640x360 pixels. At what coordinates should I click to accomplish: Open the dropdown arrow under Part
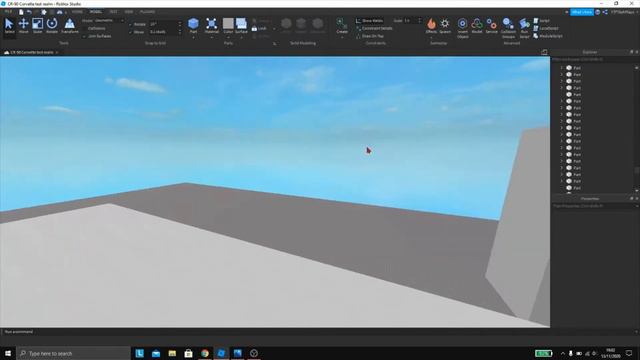(193, 37)
